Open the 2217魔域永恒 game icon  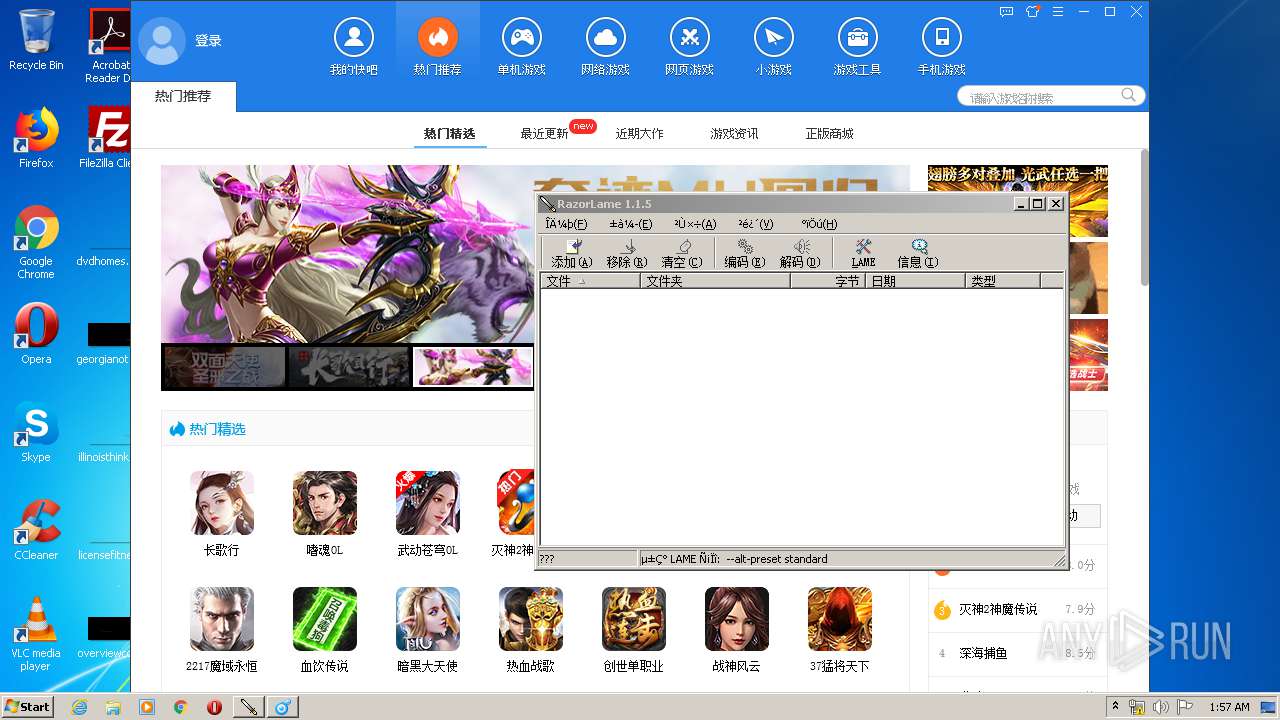point(222,619)
